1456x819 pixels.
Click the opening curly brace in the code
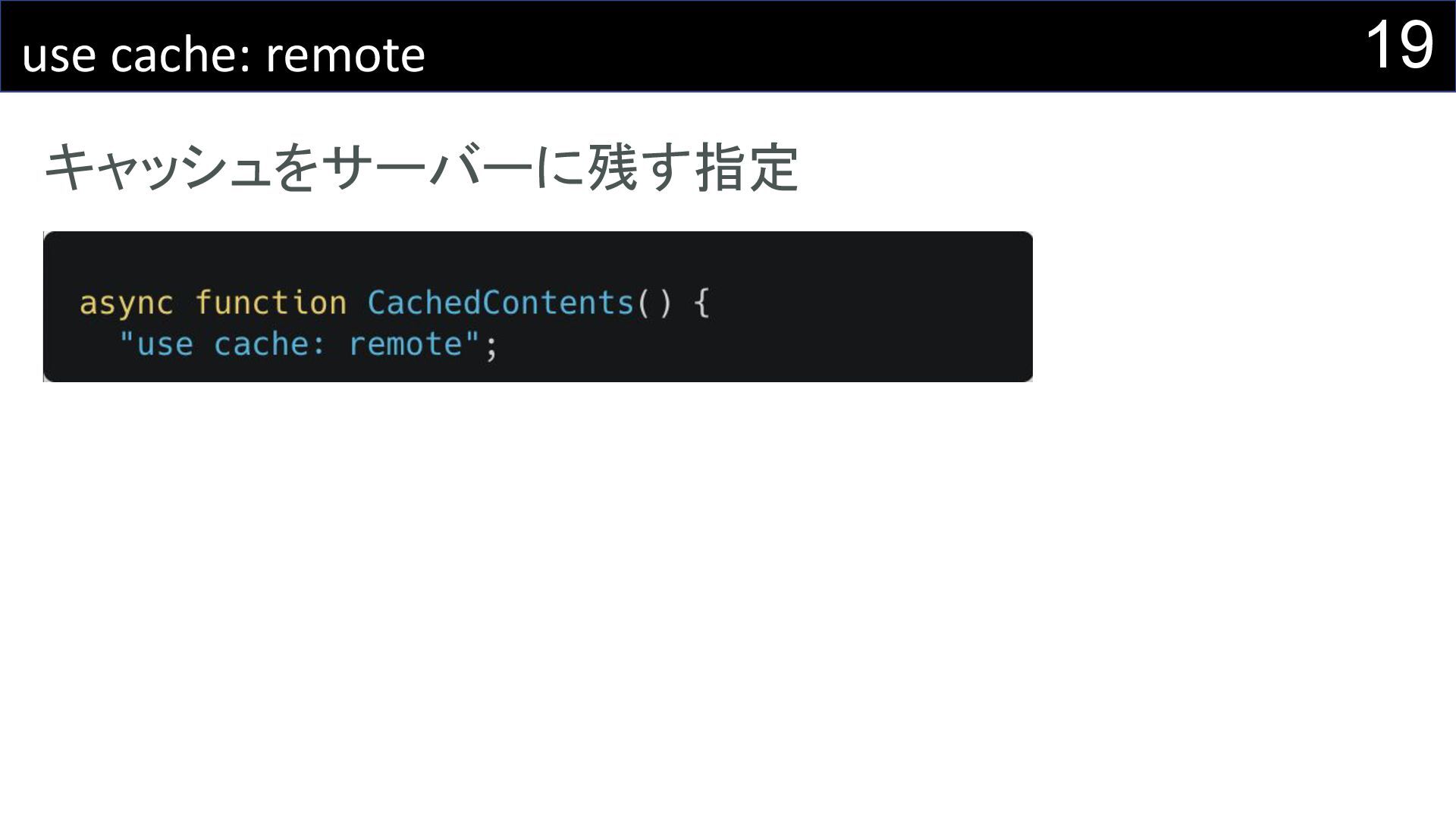click(x=701, y=303)
